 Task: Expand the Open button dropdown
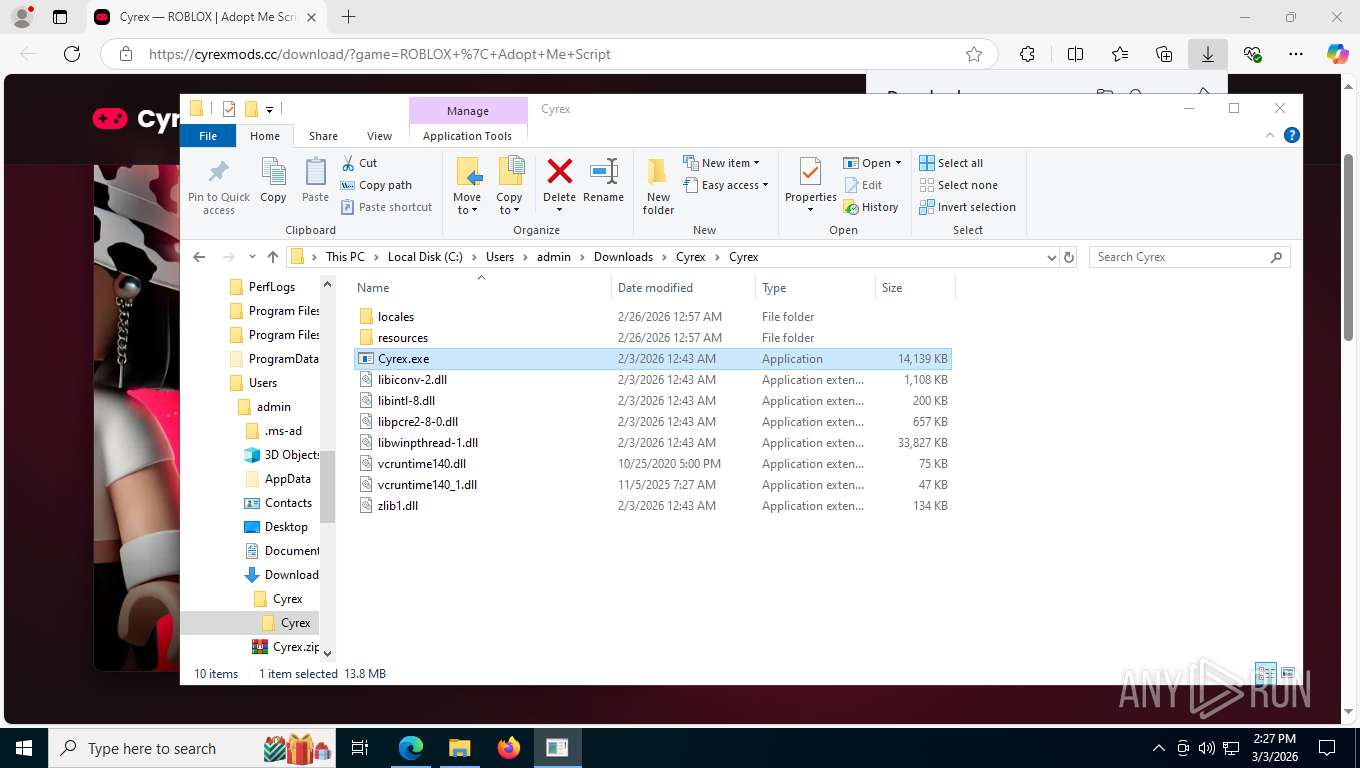point(898,163)
